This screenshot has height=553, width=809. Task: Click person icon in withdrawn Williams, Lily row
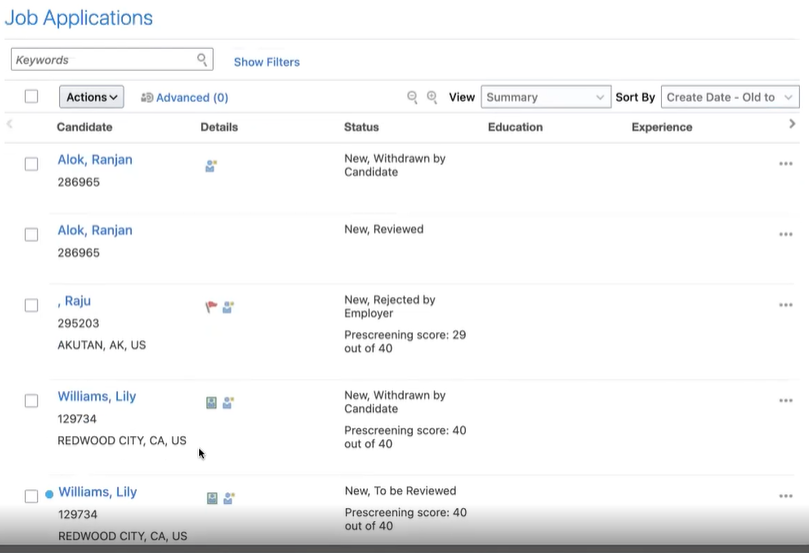(228, 402)
